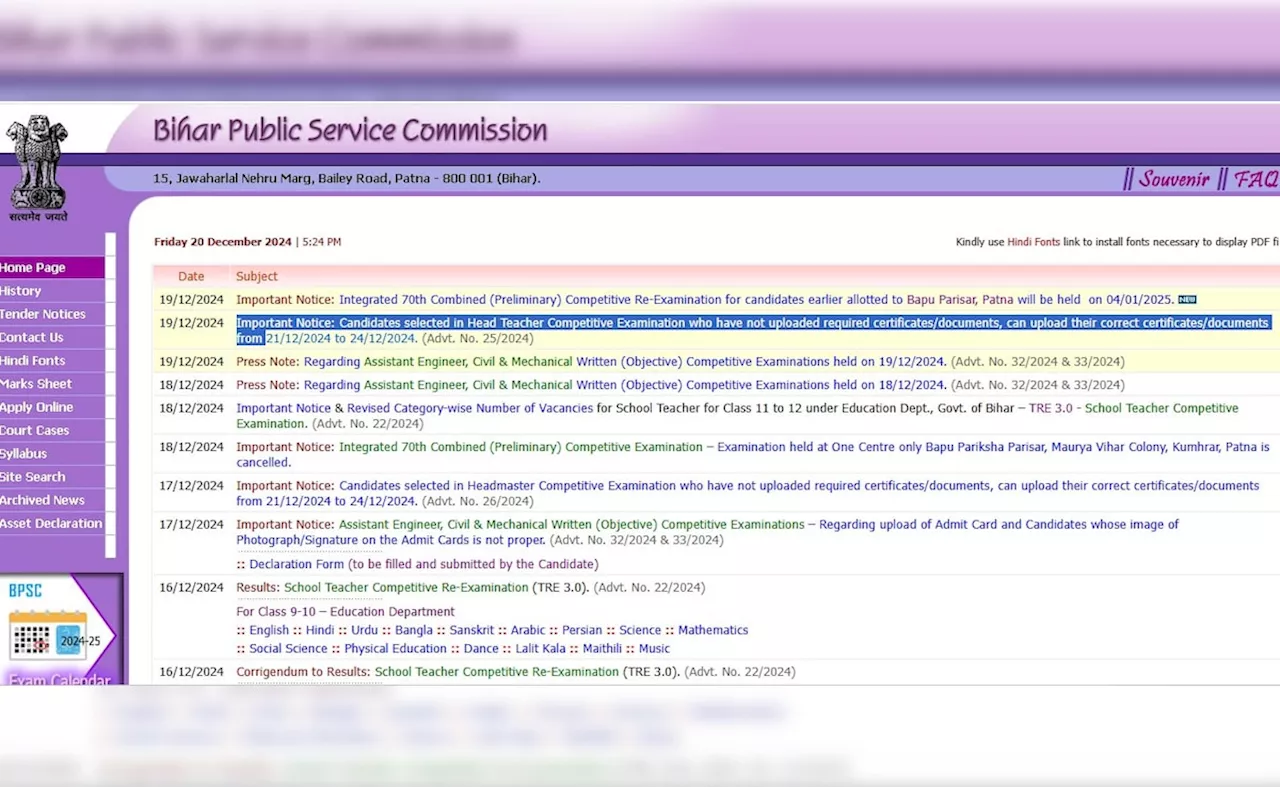Open the Contact Us page

click(52, 337)
